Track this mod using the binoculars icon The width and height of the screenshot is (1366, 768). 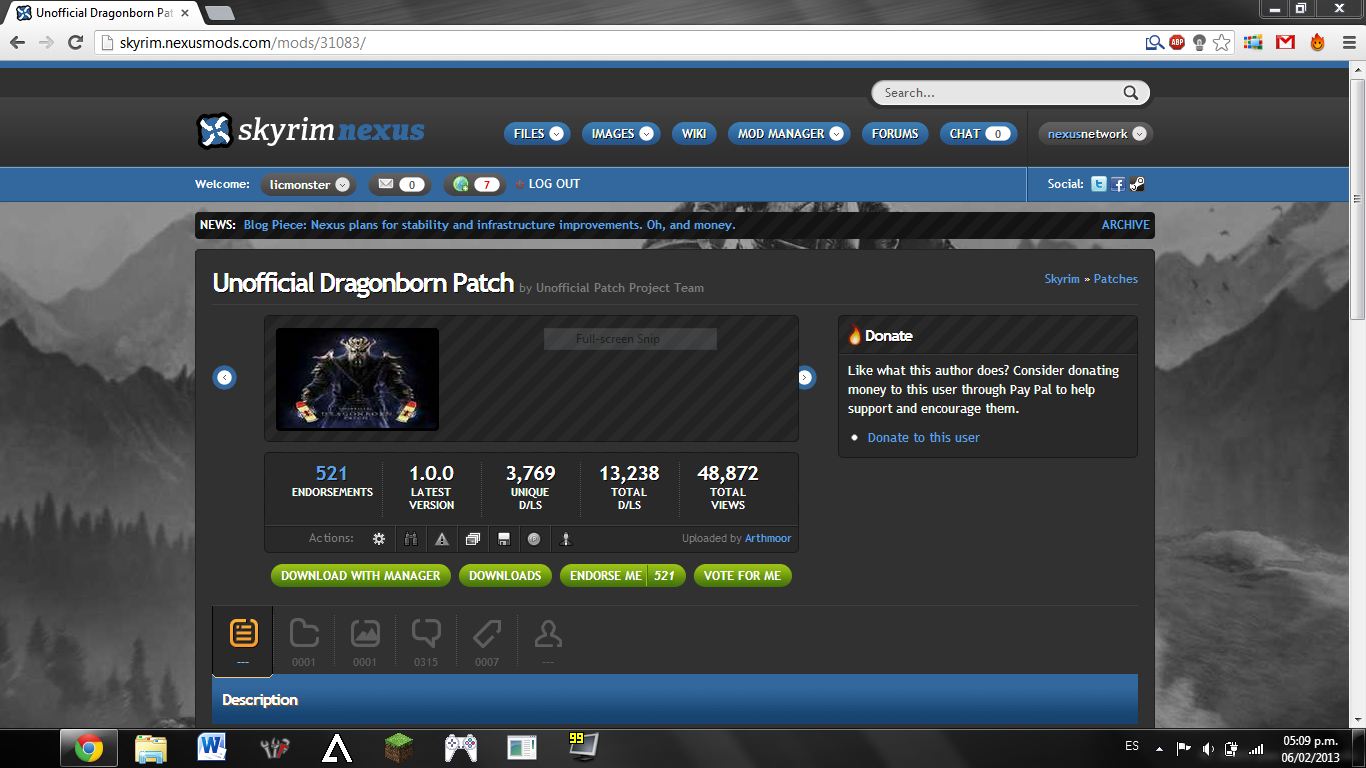tap(410, 538)
